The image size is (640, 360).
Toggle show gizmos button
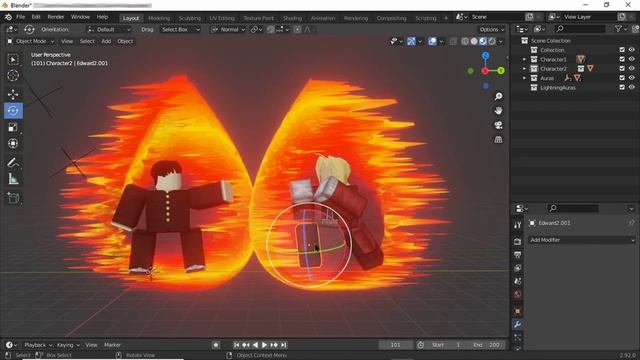[411, 41]
